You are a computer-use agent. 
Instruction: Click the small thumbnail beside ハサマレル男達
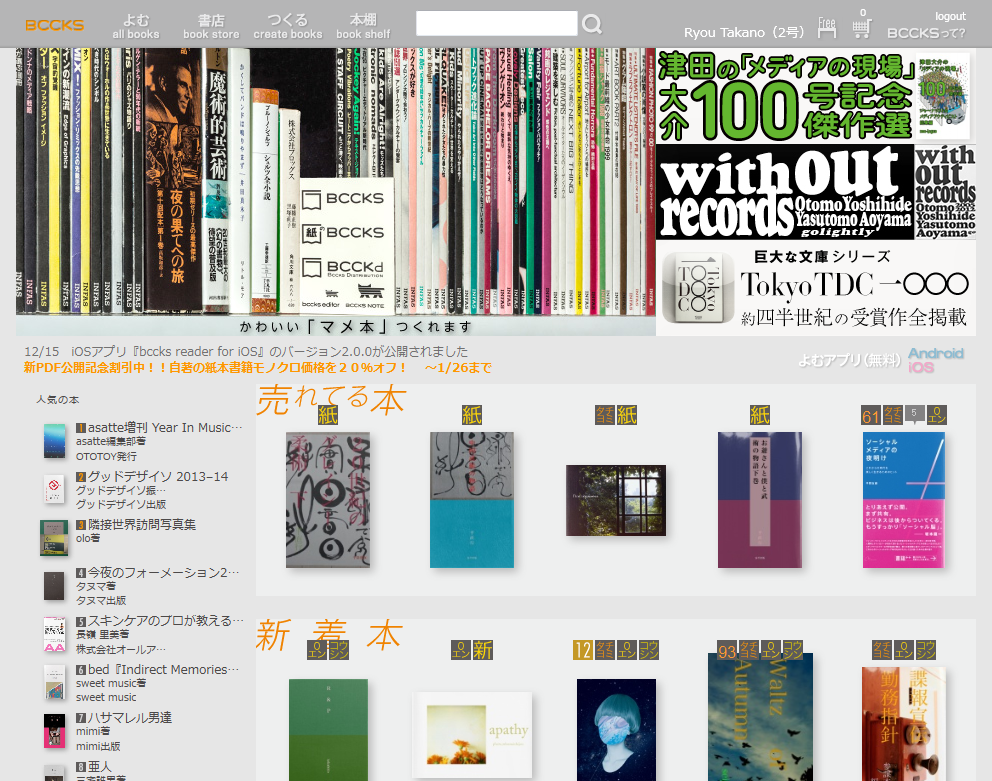coord(54,732)
